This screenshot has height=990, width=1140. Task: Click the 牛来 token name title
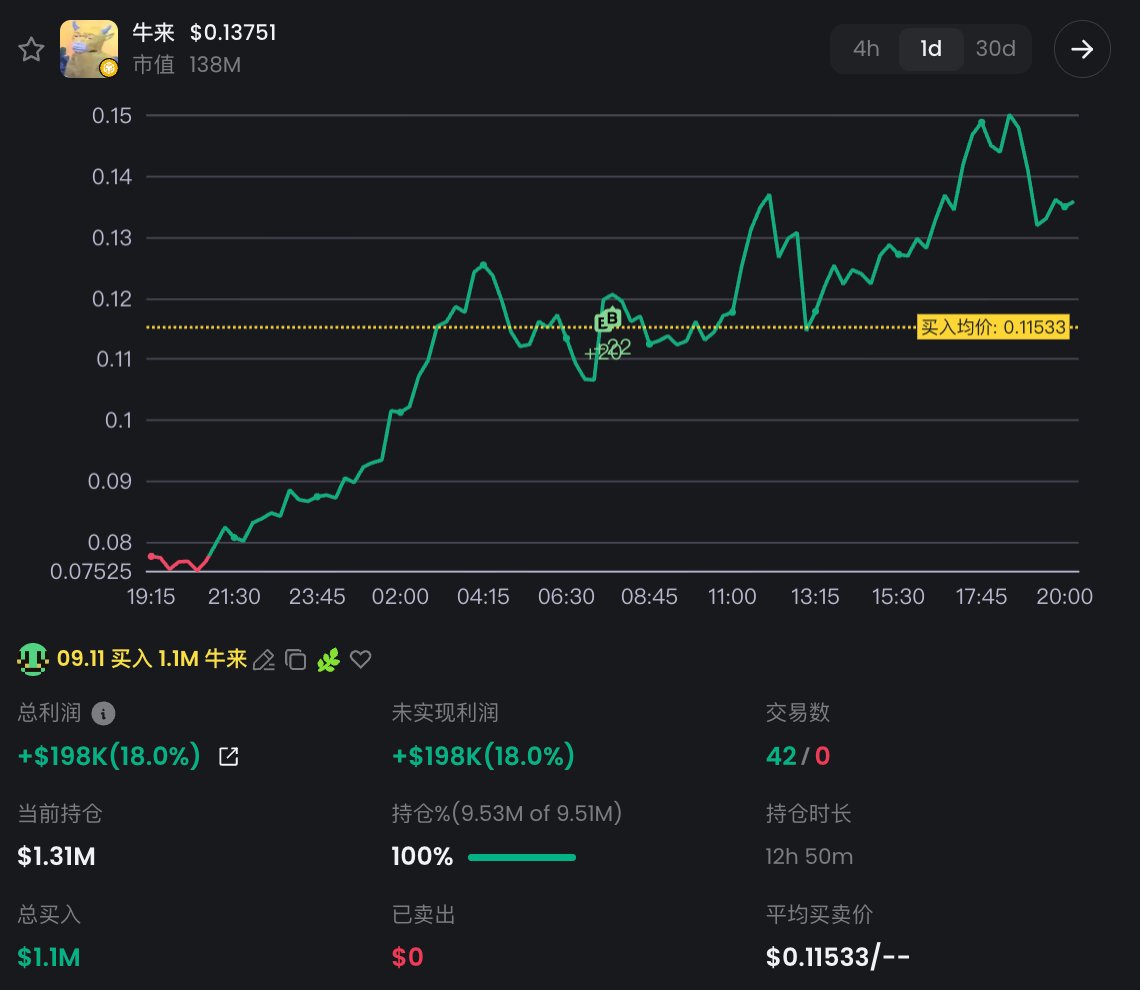pos(153,33)
